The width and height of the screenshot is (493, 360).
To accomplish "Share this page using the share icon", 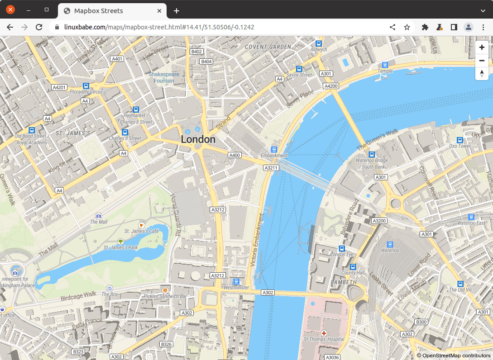I will (x=392, y=27).
